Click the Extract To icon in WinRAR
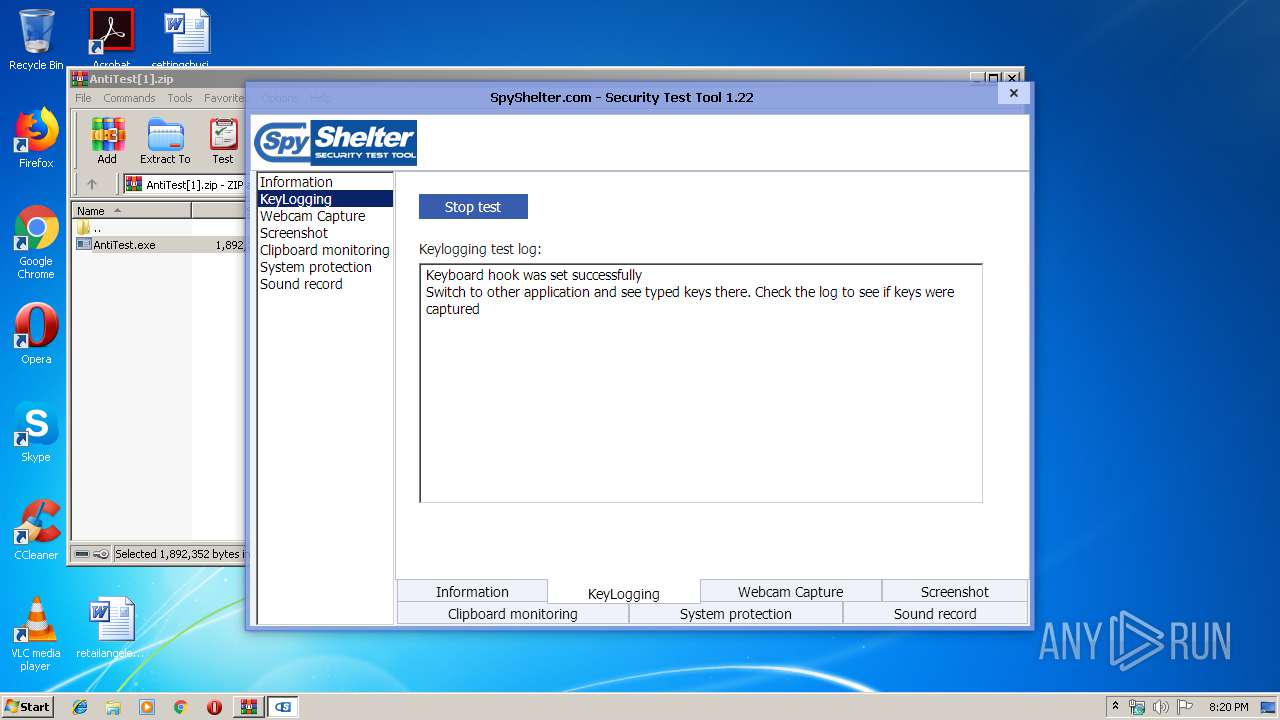The height and width of the screenshot is (720, 1280). pos(165,141)
